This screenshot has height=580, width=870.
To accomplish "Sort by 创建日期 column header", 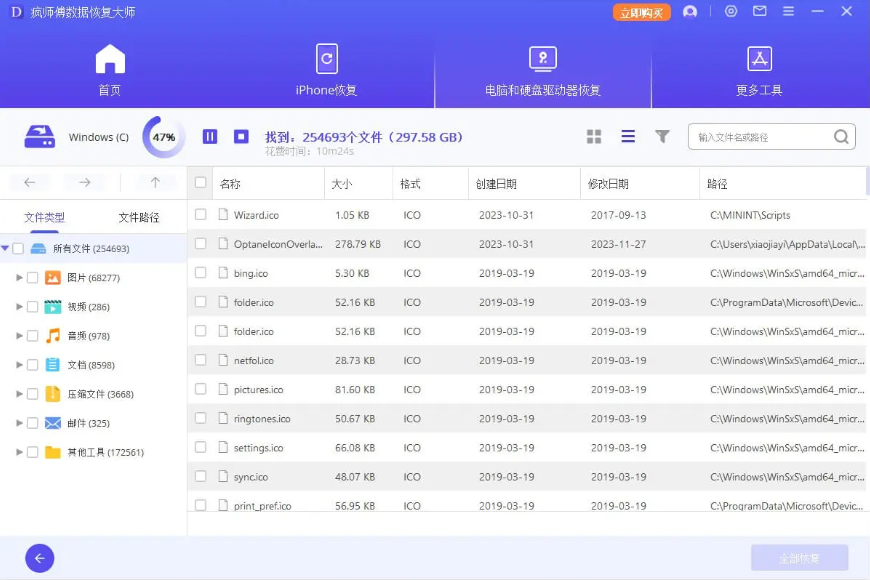I will [496, 184].
